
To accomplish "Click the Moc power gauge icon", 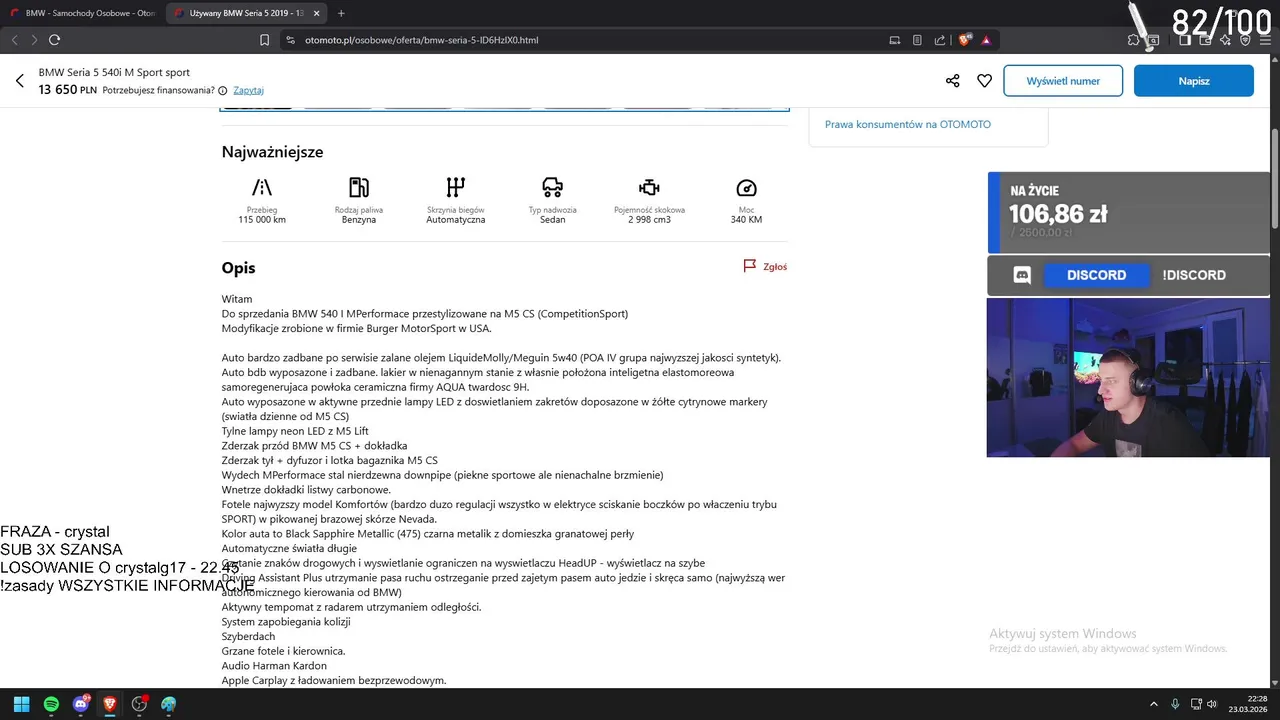I will pyautogui.click(x=747, y=187).
